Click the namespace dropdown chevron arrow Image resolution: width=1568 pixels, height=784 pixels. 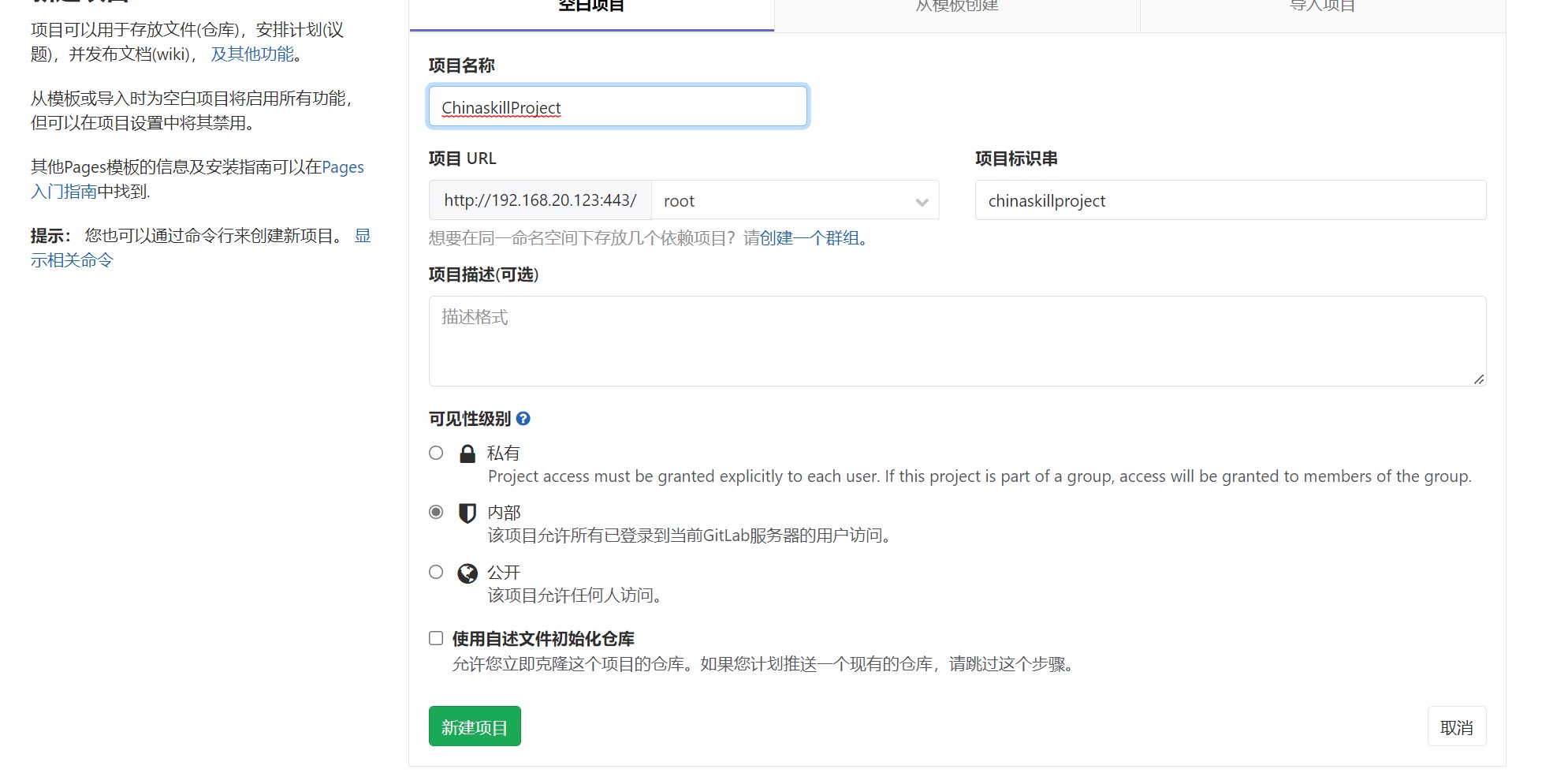pyautogui.click(x=922, y=202)
